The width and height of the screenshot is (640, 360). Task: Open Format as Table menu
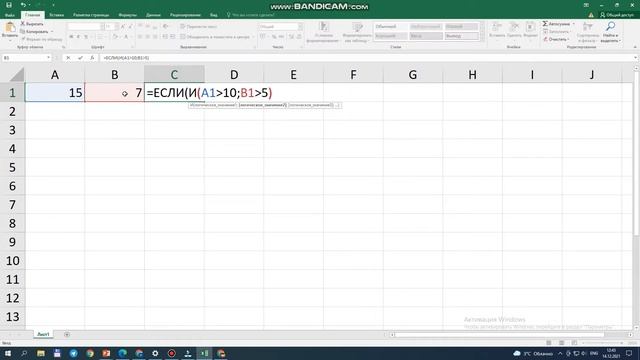(357, 32)
